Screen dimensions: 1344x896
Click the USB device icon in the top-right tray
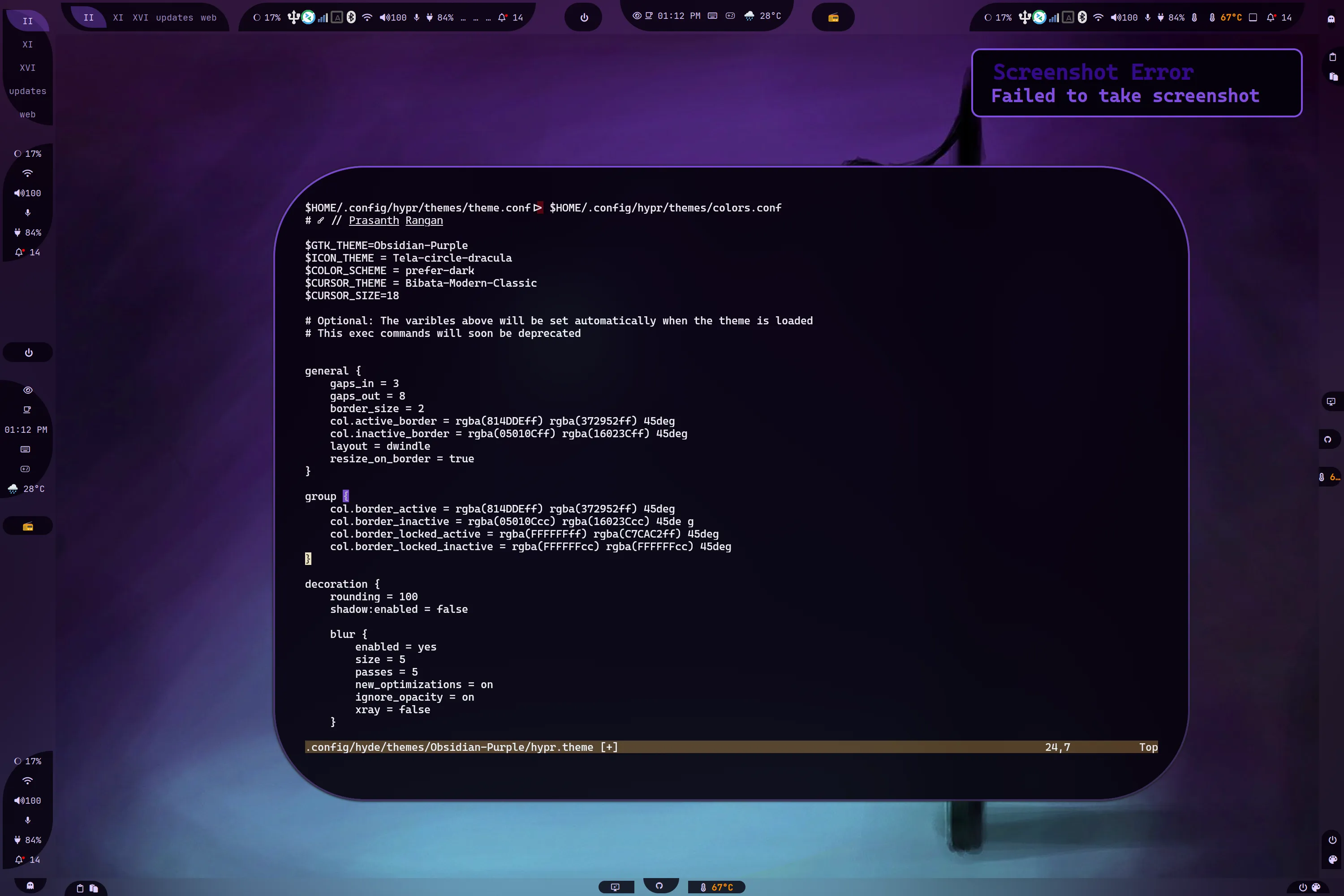1025,18
